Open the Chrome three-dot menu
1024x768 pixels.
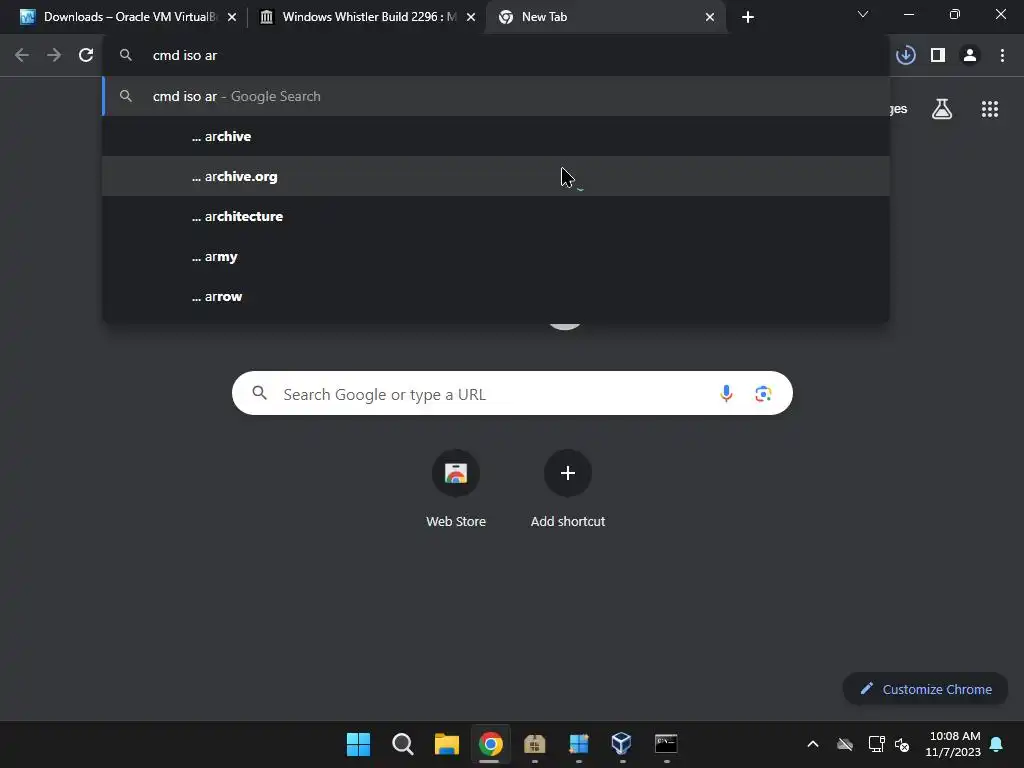point(1002,56)
